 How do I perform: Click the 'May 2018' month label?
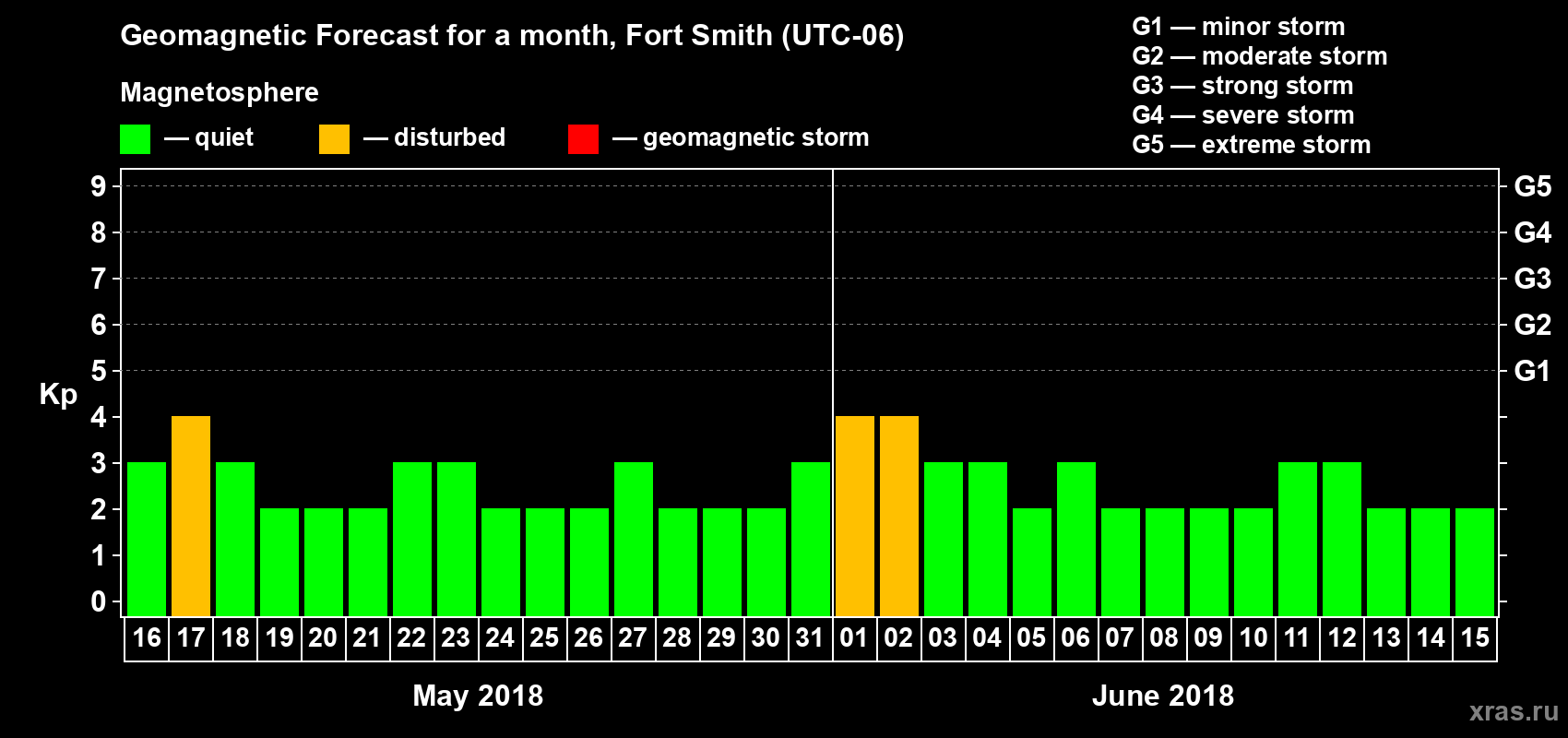pyautogui.click(x=478, y=695)
